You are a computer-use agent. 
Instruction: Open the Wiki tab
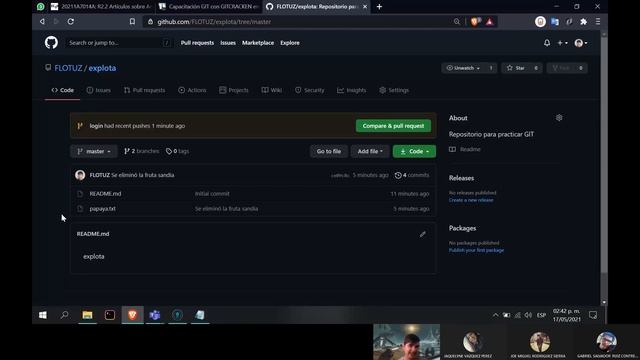click(x=271, y=90)
